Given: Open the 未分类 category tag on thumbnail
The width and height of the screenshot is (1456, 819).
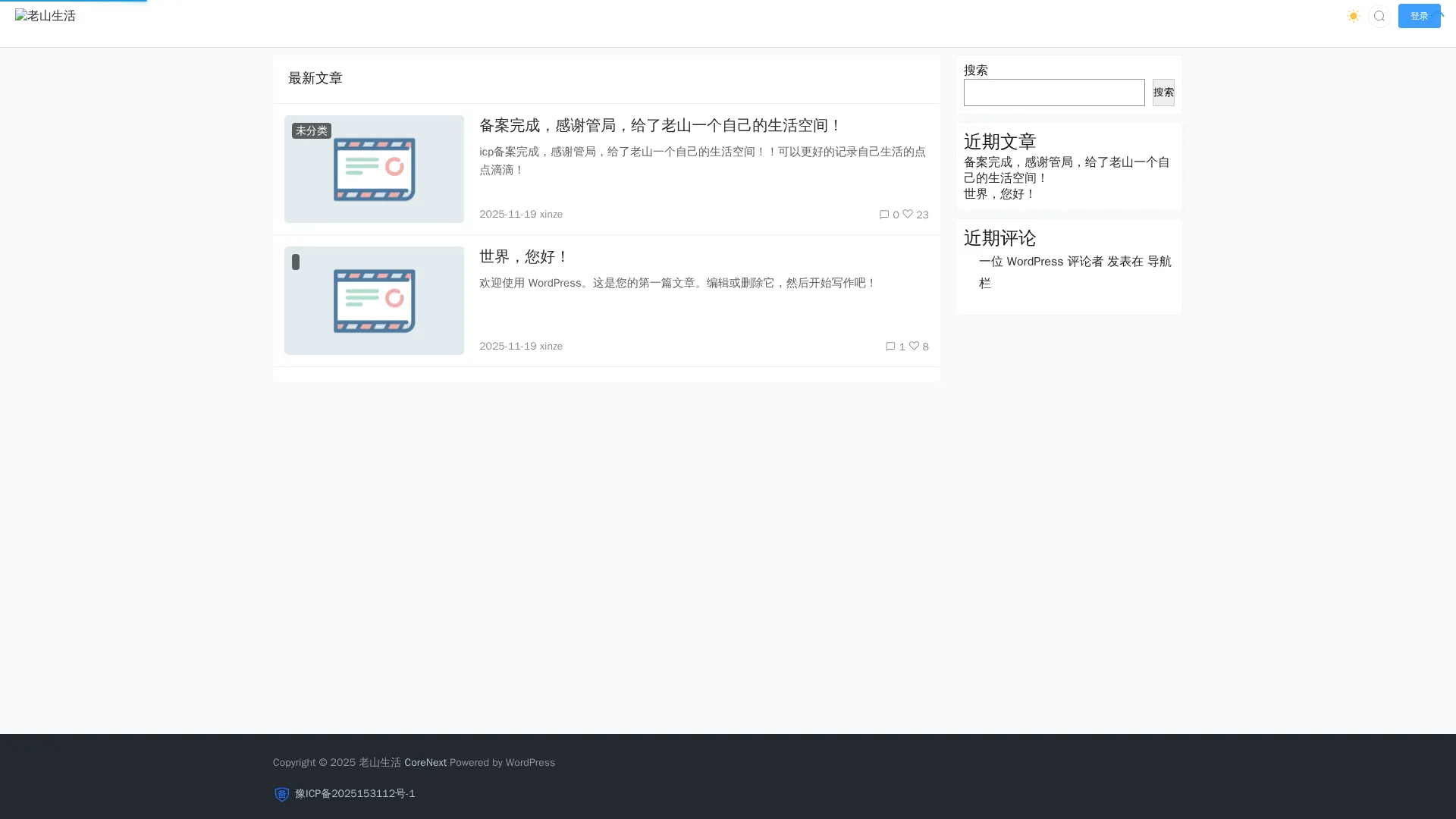Looking at the screenshot, I should click(311, 131).
